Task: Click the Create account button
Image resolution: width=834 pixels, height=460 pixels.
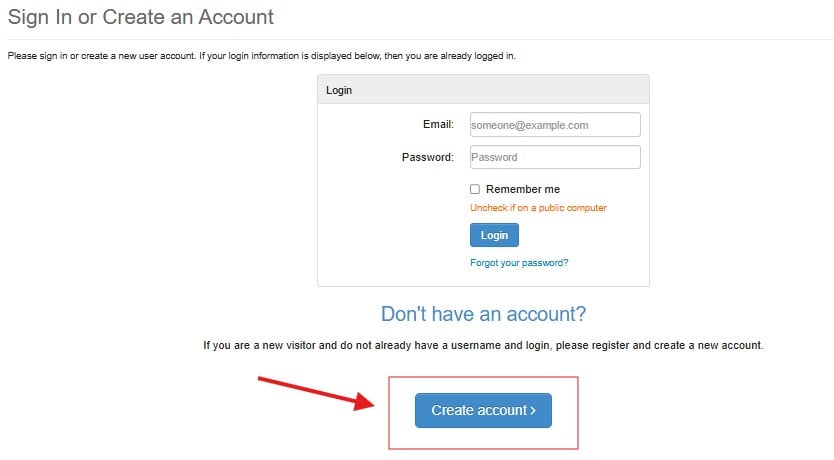Action: (x=483, y=410)
